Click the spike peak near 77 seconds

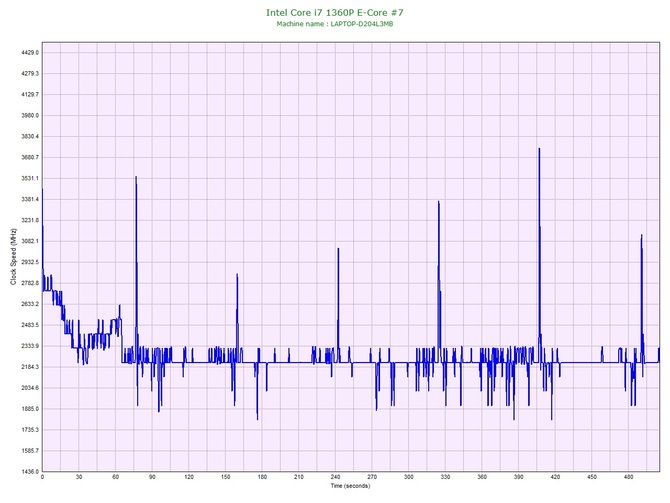tap(136, 177)
